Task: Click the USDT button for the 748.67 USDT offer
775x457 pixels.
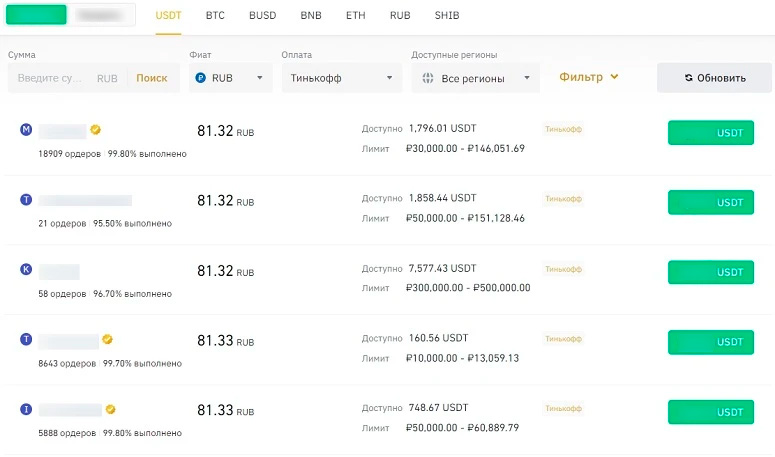Action: (711, 412)
